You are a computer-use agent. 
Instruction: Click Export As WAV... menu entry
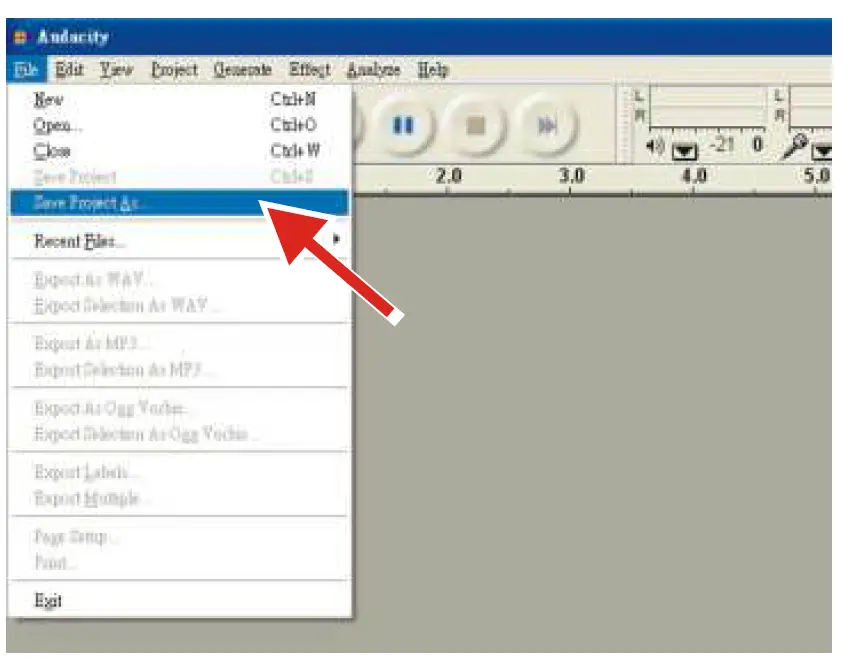coord(179,280)
